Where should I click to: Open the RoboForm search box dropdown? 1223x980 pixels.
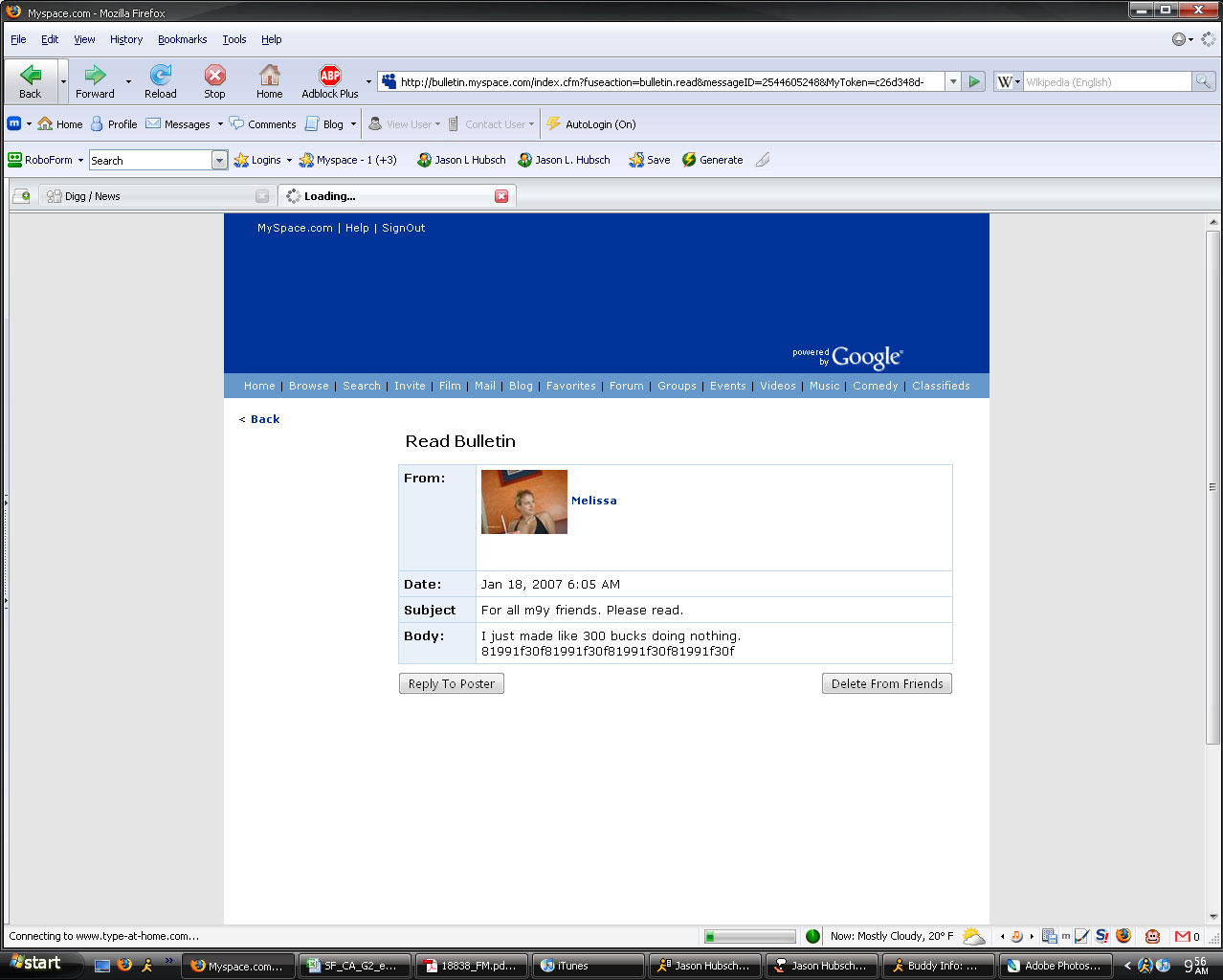point(219,161)
